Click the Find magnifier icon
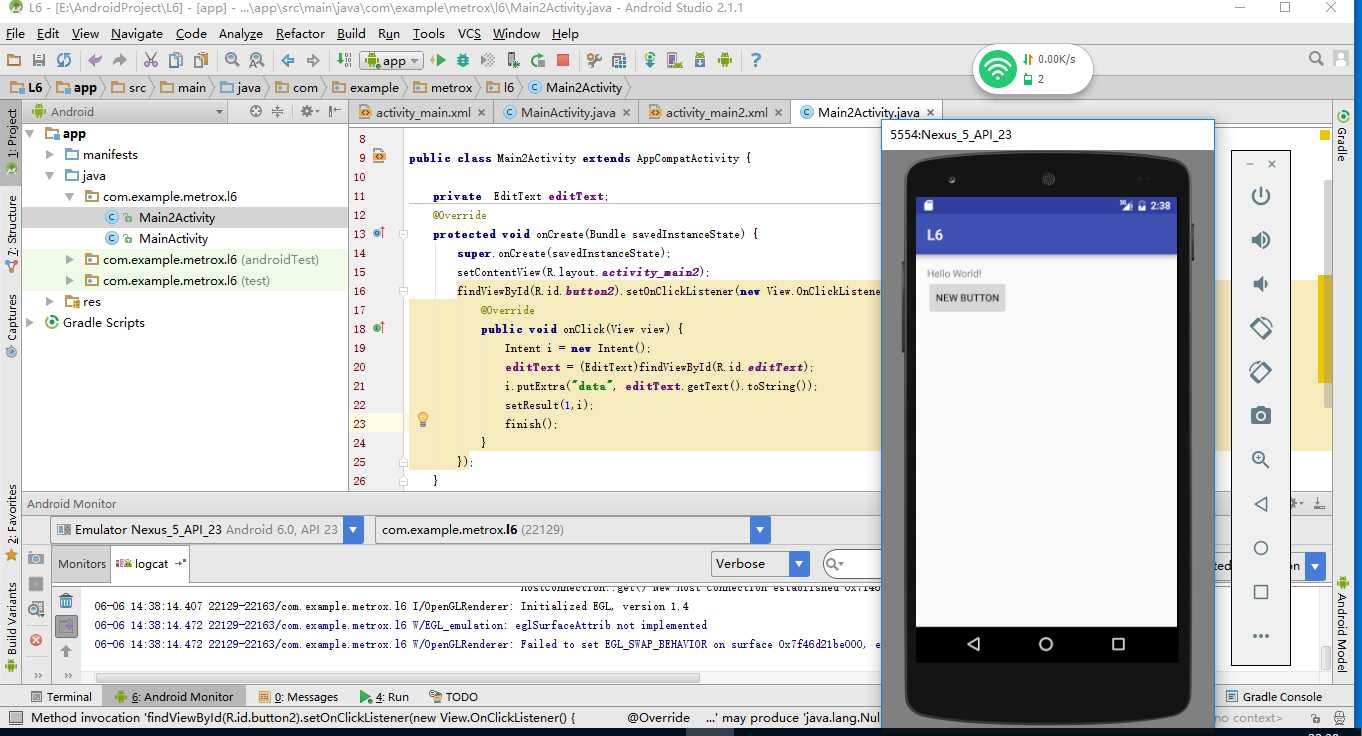This screenshot has width=1362, height=736. pos(232,60)
